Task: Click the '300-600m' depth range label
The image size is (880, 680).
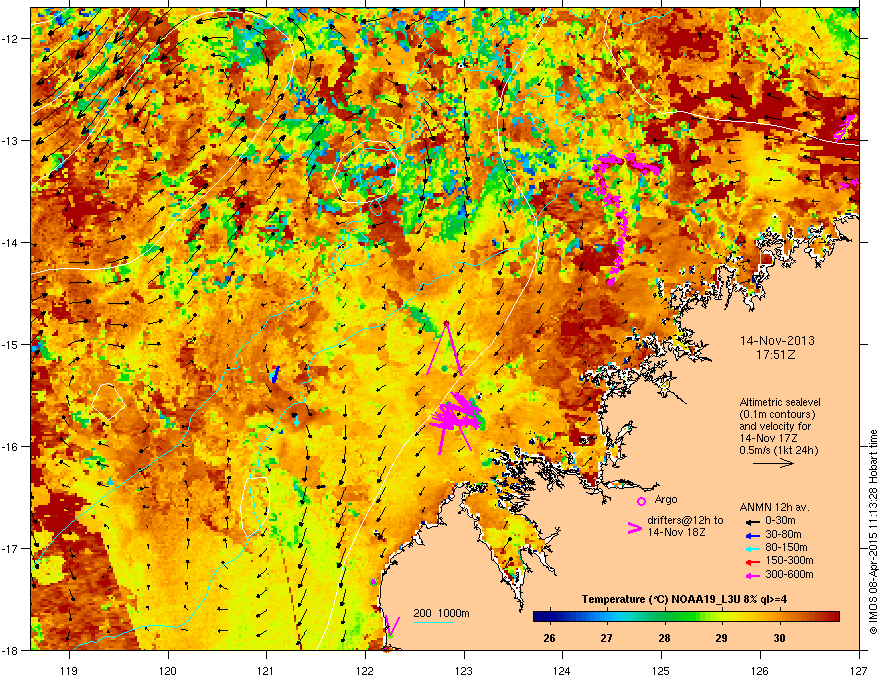Action: [x=789, y=575]
